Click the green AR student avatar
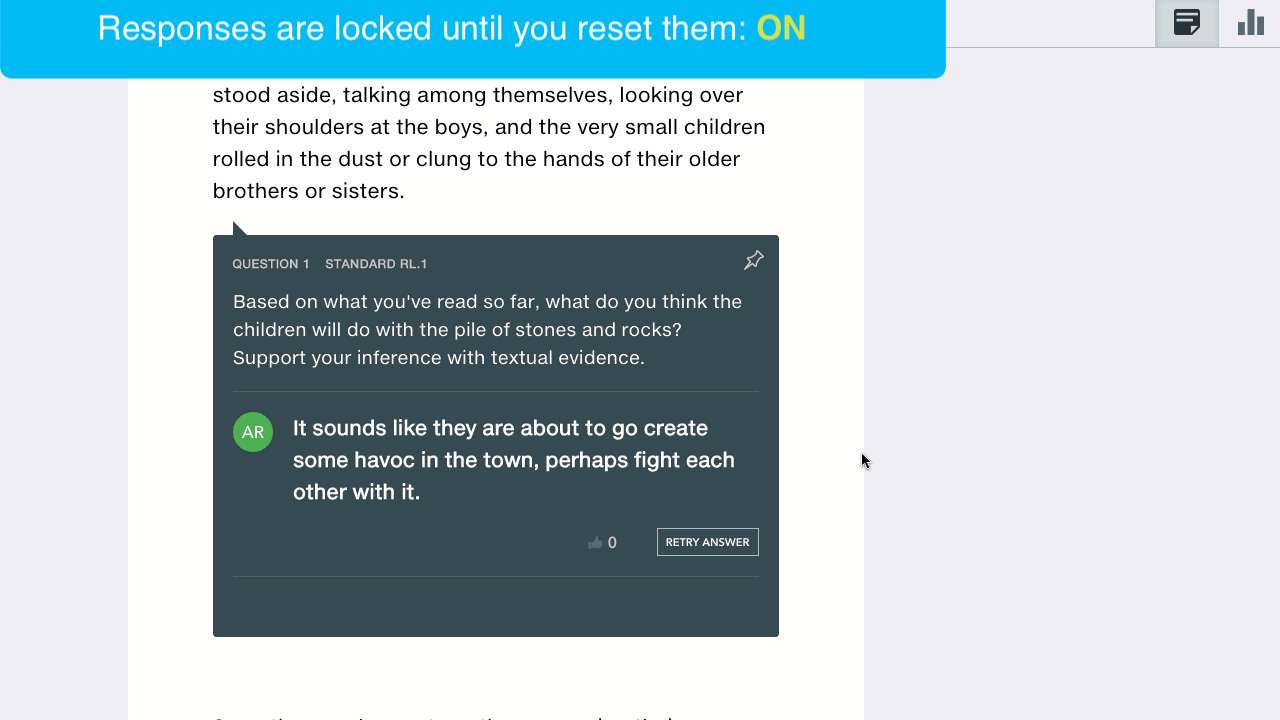 point(253,432)
